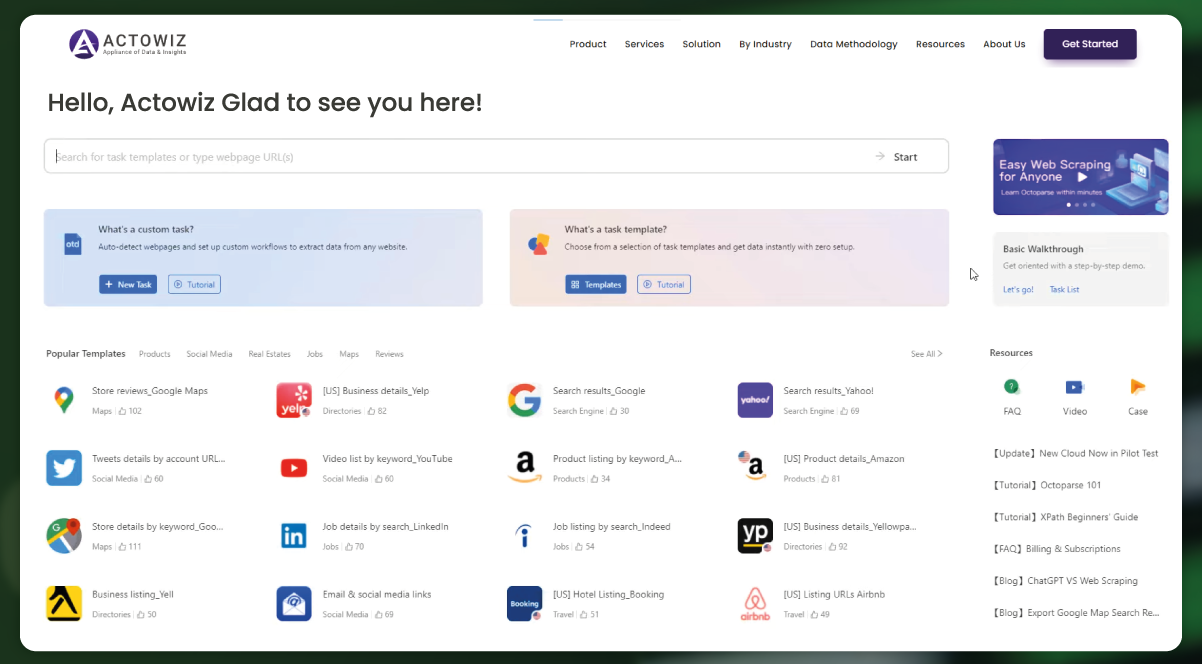
Task: Filter templates by Maps
Action: (x=349, y=354)
